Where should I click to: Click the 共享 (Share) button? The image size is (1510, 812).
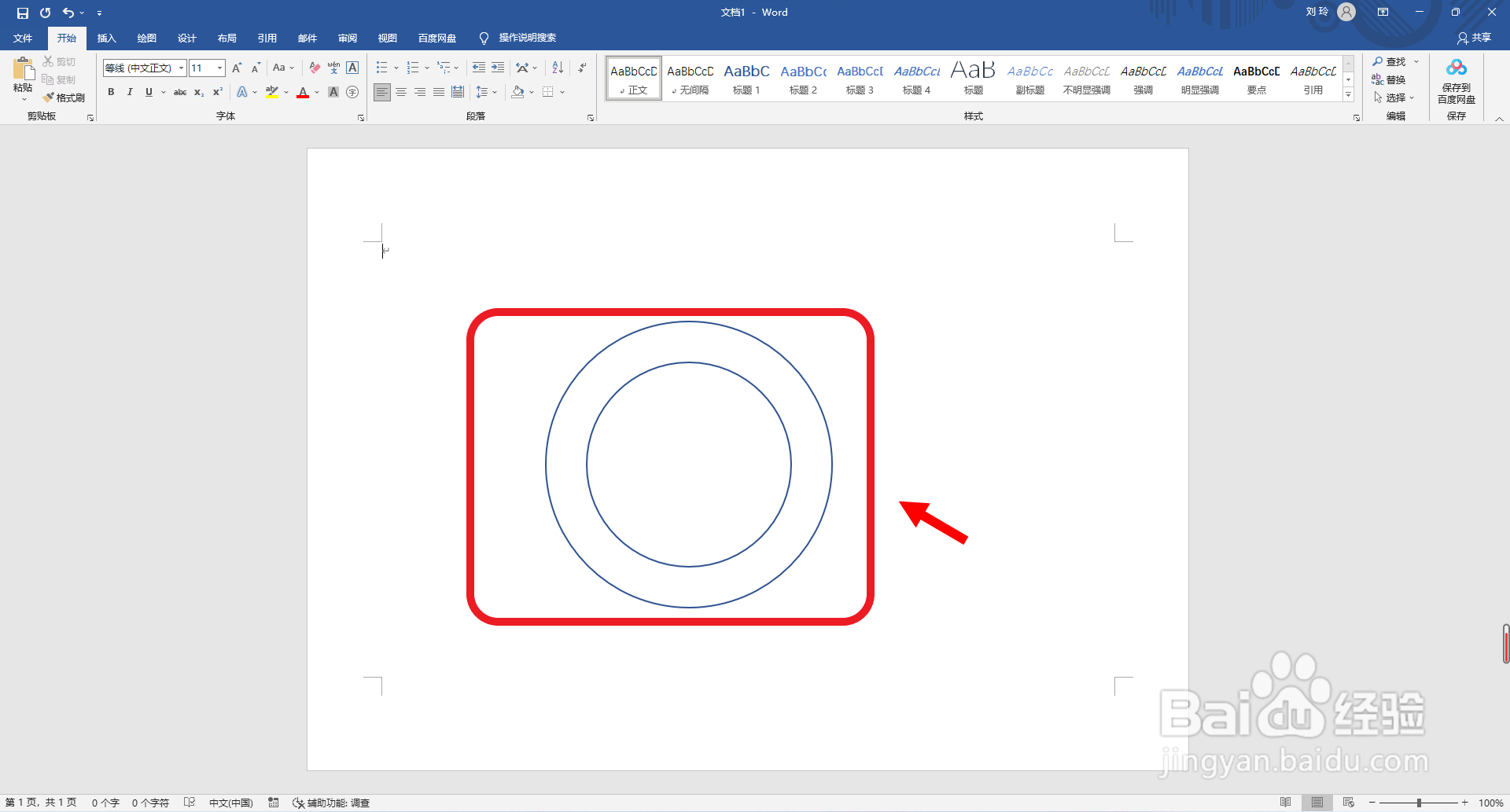[1474, 38]
